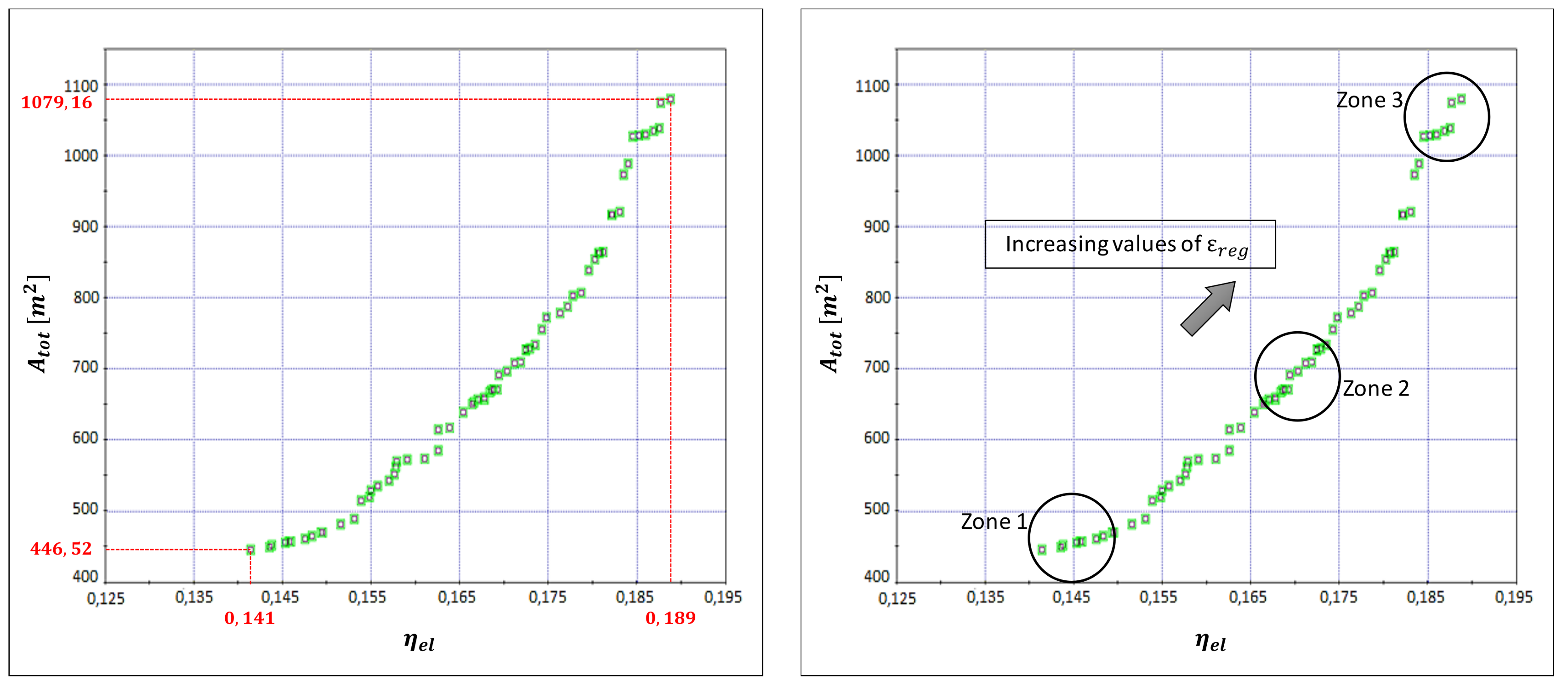Viewport: 1568px width, 686px height.
Task: Click the right chart's ηel axis title
Action: 1210,642
